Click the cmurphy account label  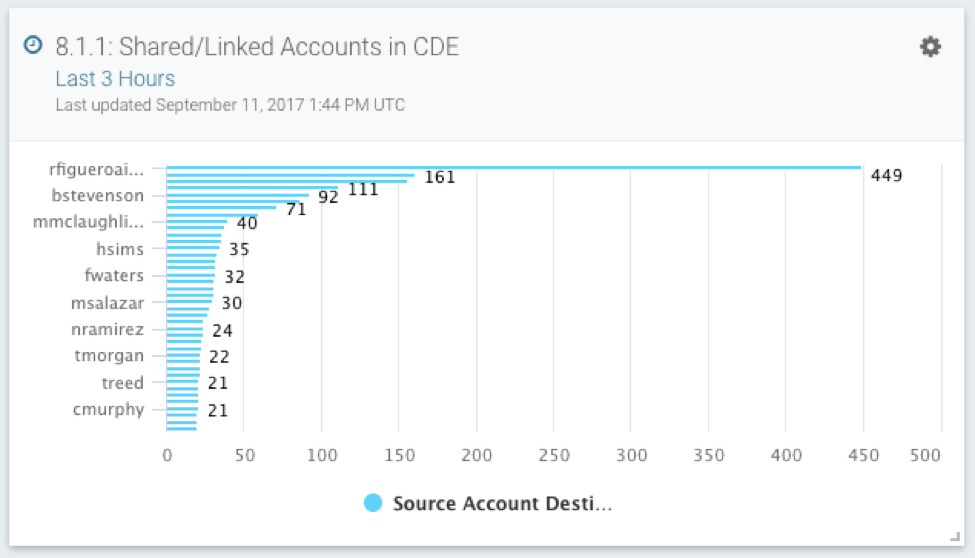(108, 409)
